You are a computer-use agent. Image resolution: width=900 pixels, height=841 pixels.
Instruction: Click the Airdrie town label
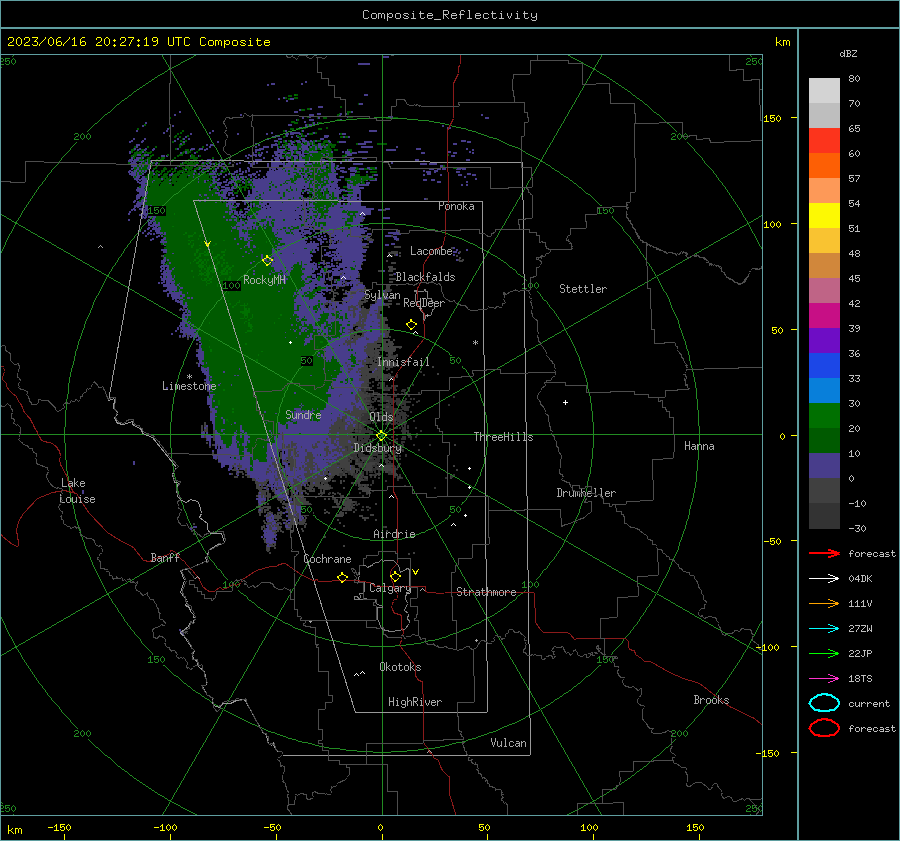coord(394,534)
